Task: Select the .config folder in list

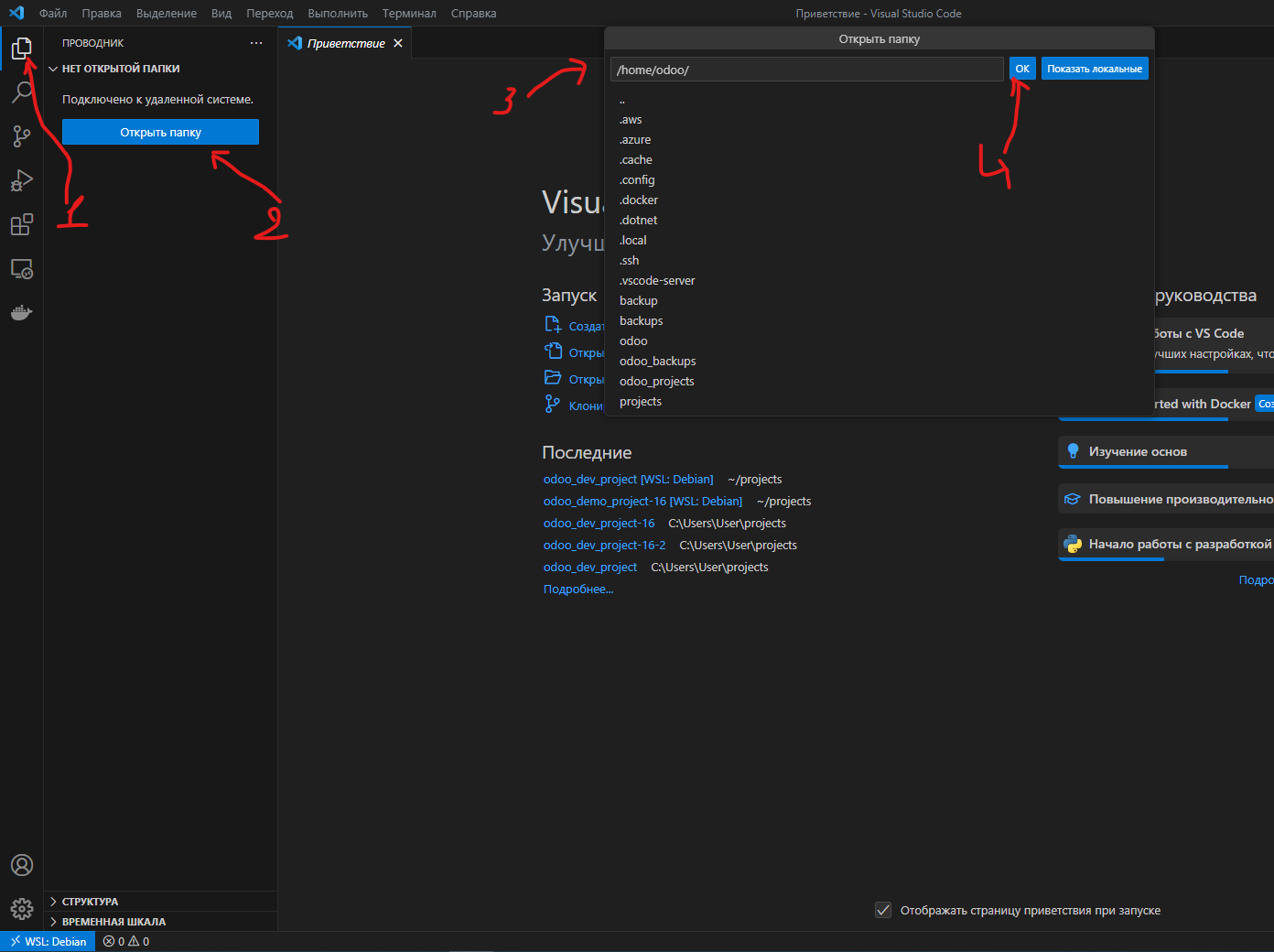Action: 880,180
